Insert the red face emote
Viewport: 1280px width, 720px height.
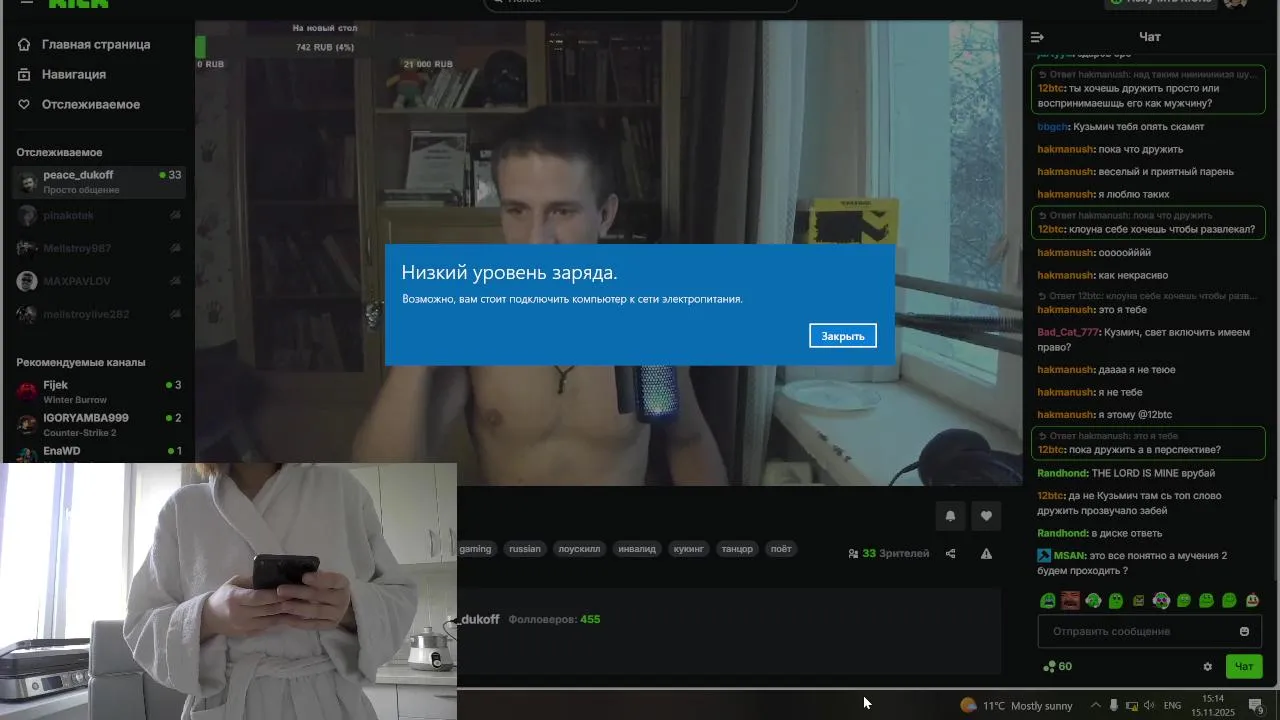[1070, 601]
